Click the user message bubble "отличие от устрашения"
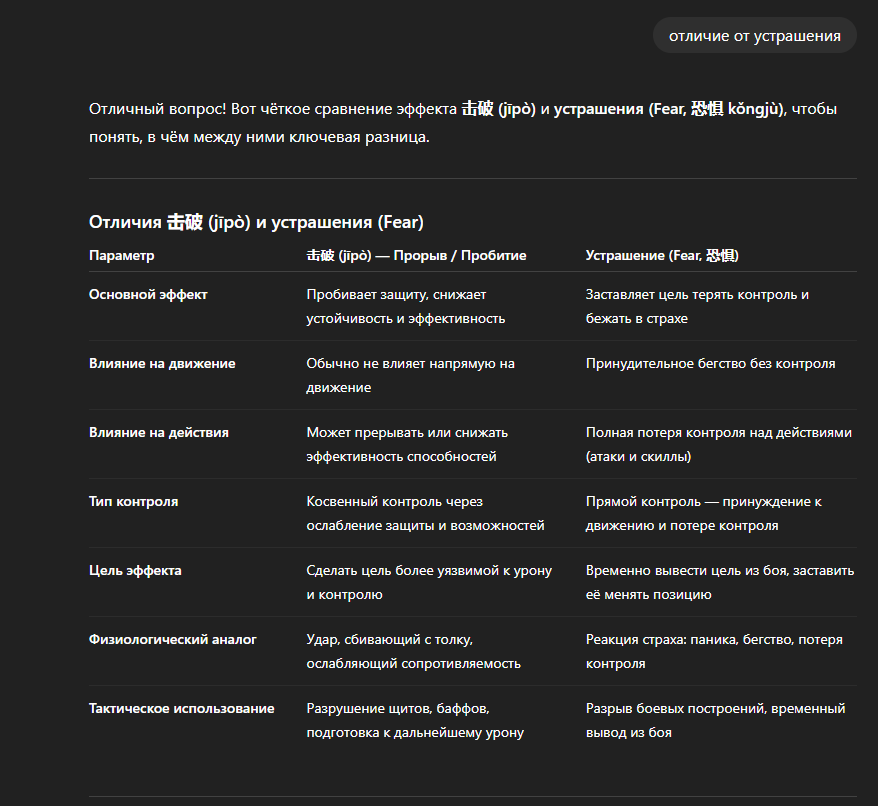The image size is (878, 806). [x=754, y=36]
